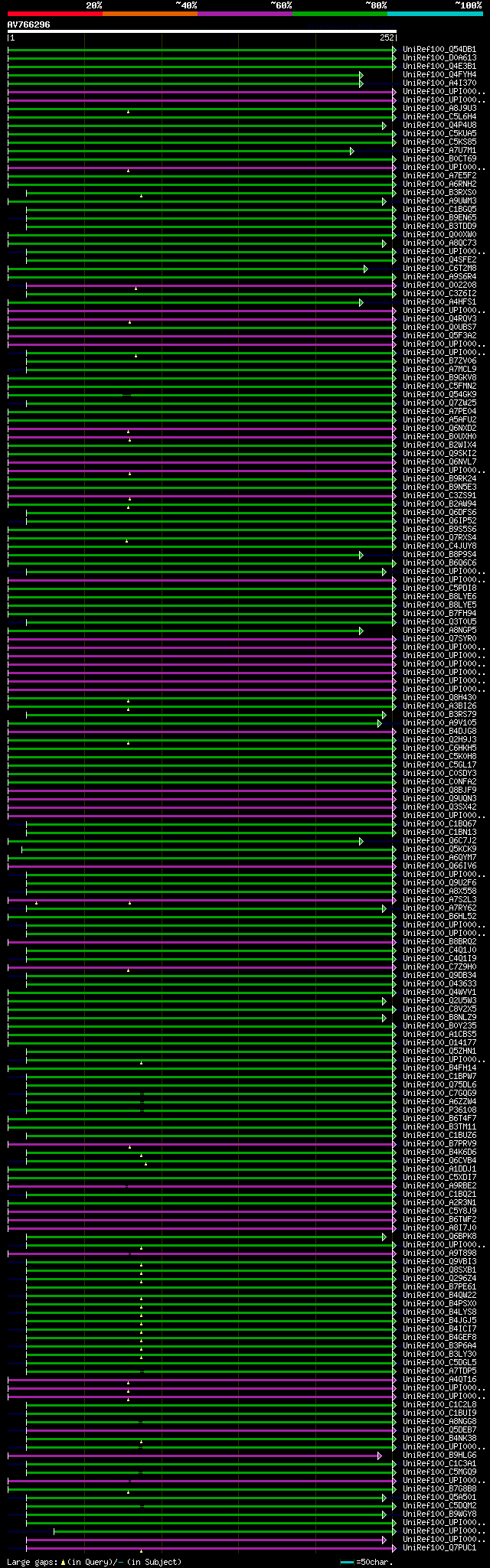Screen dimensions: 490x1568
Task: Open hit UniRef100_Q4E3B1
Action: [x=439, y=67]
